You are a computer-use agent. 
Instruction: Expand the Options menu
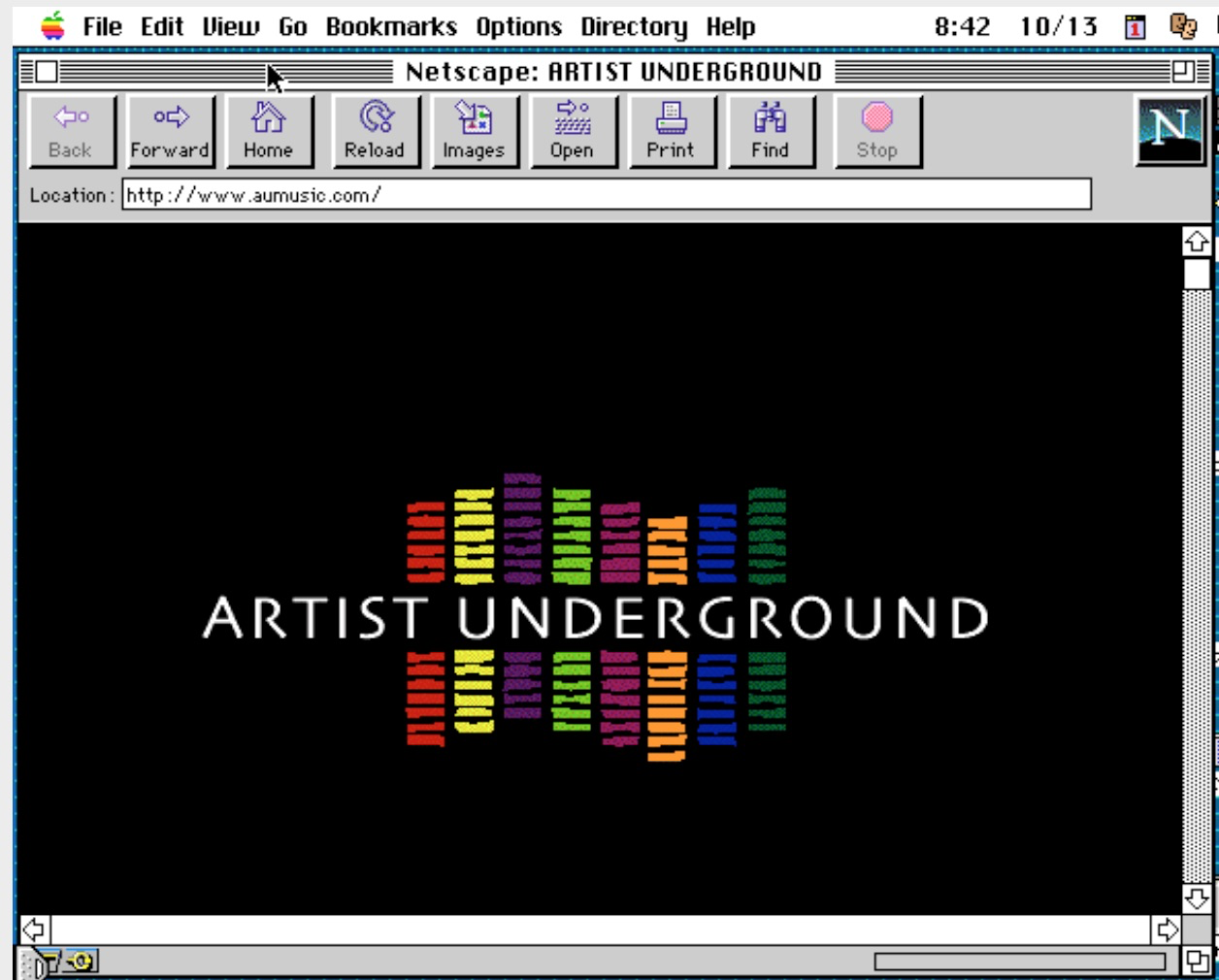pyautogui.click(x=518, y=26)
